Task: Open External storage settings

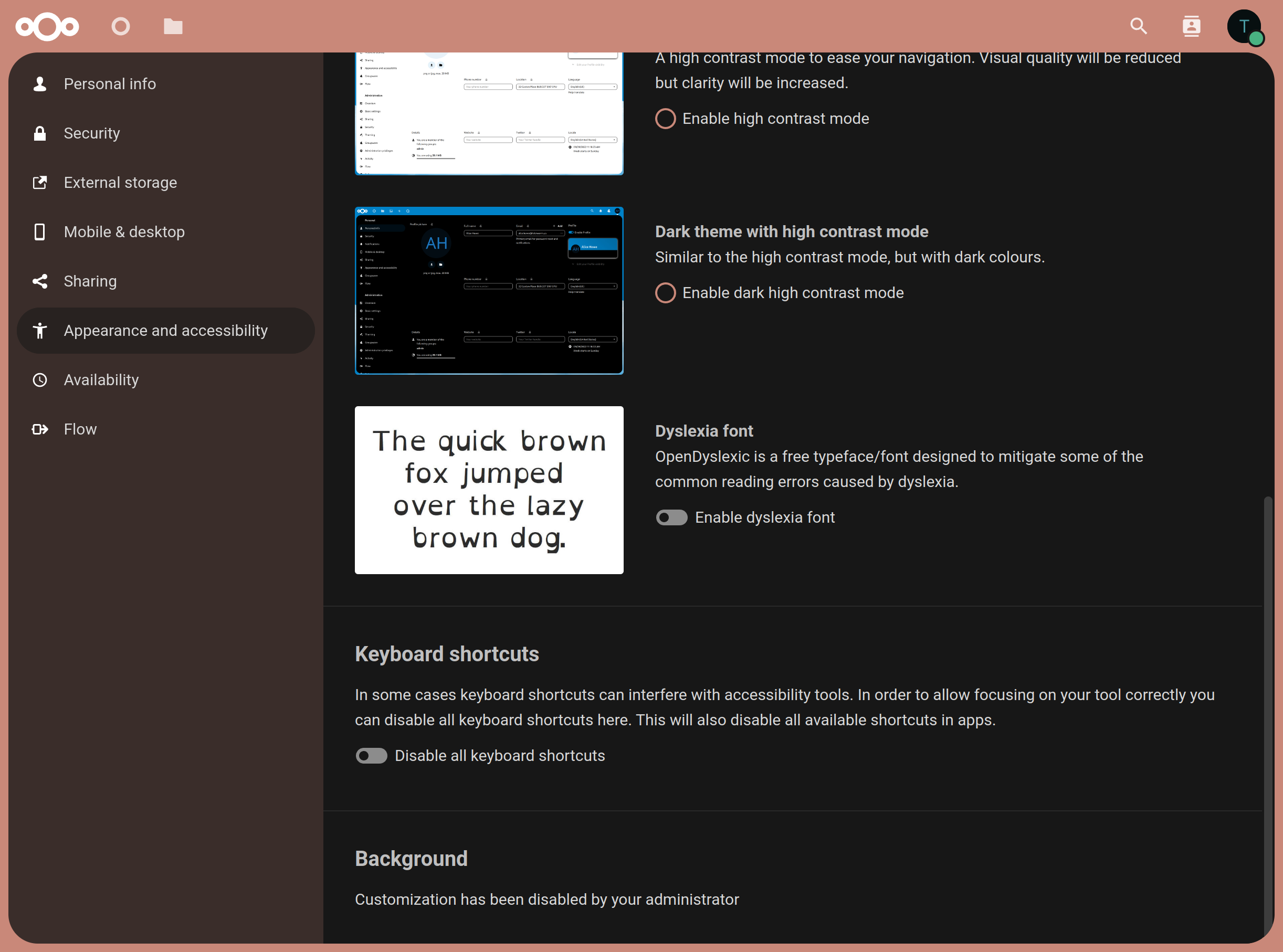Action: pyautogui.click(x=120, y=183)
